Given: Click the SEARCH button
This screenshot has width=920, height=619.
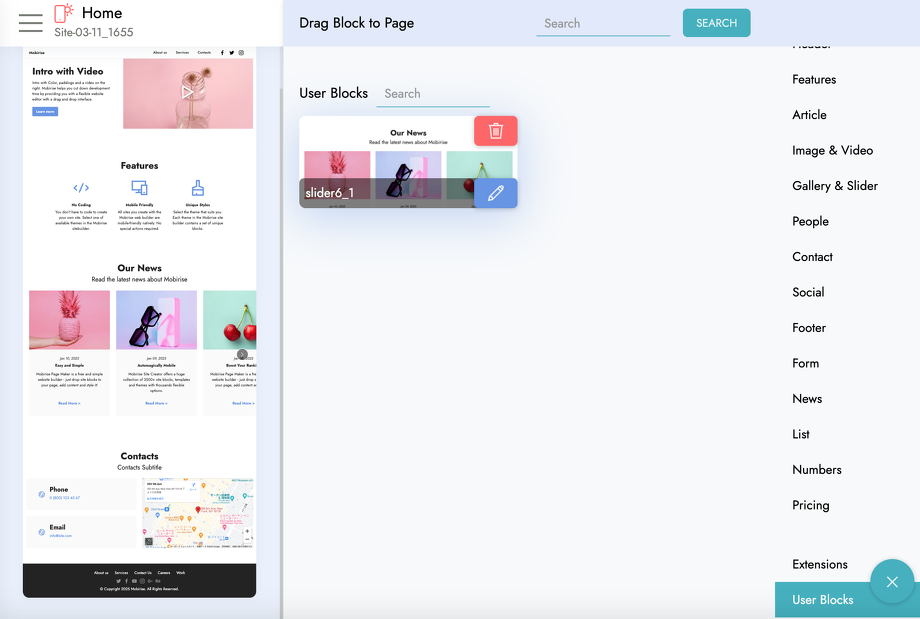Looking at the screenshot, I should pyautogui.click(x=716, y=23).
